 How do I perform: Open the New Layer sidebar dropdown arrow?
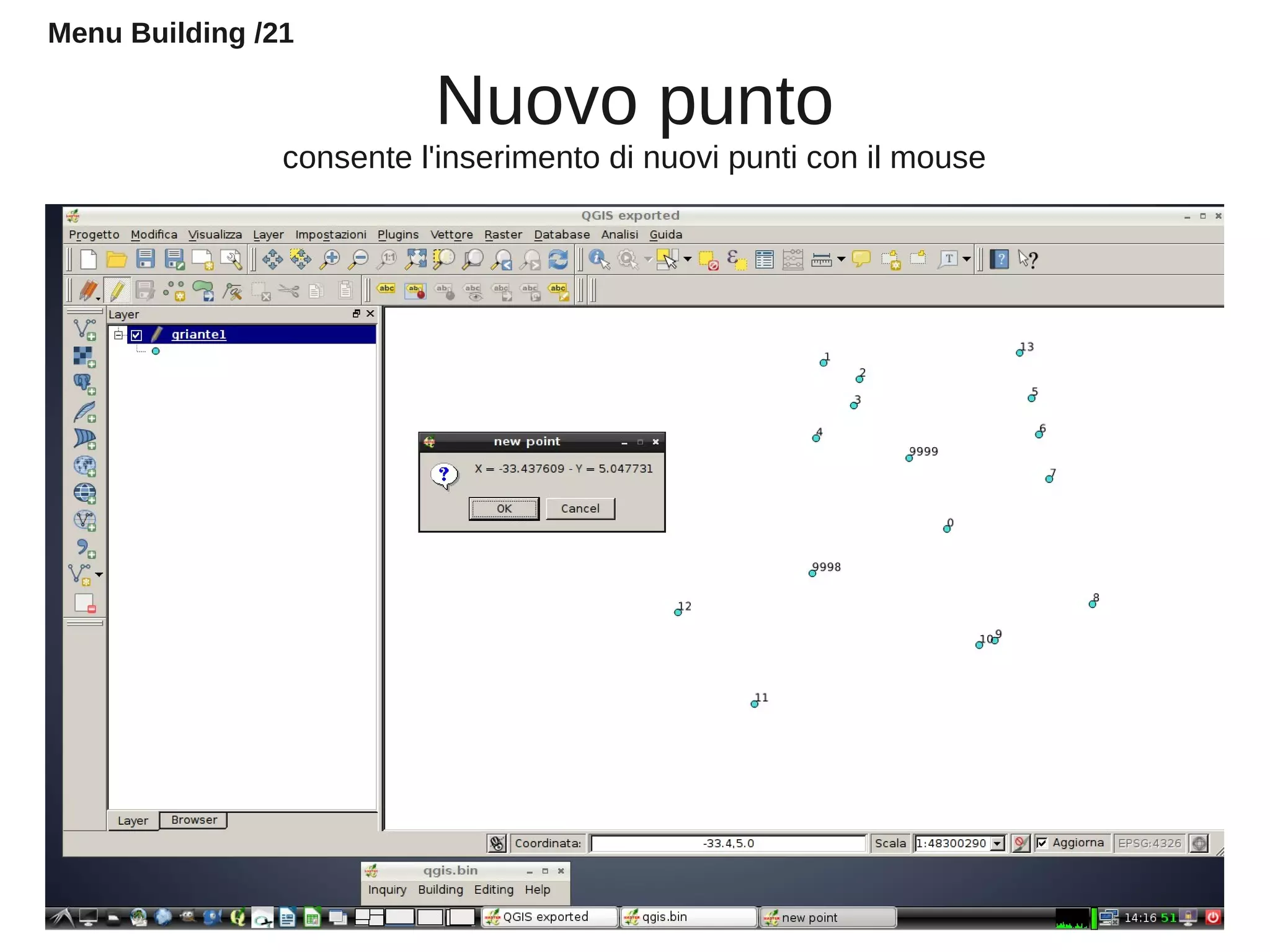point(99,574)
